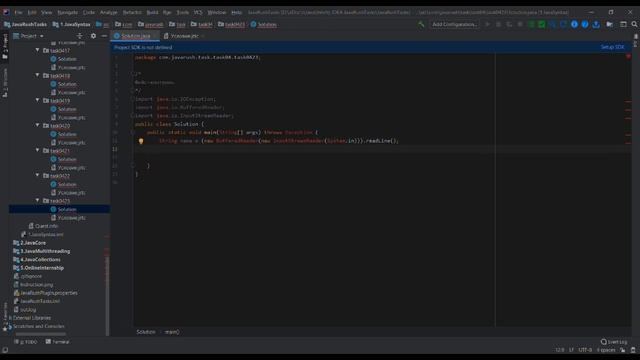Image resolution: width=640 pixels, height=360 pixels.
Task: Collapse the task0421 folder
Action: (x=38, y=150)
